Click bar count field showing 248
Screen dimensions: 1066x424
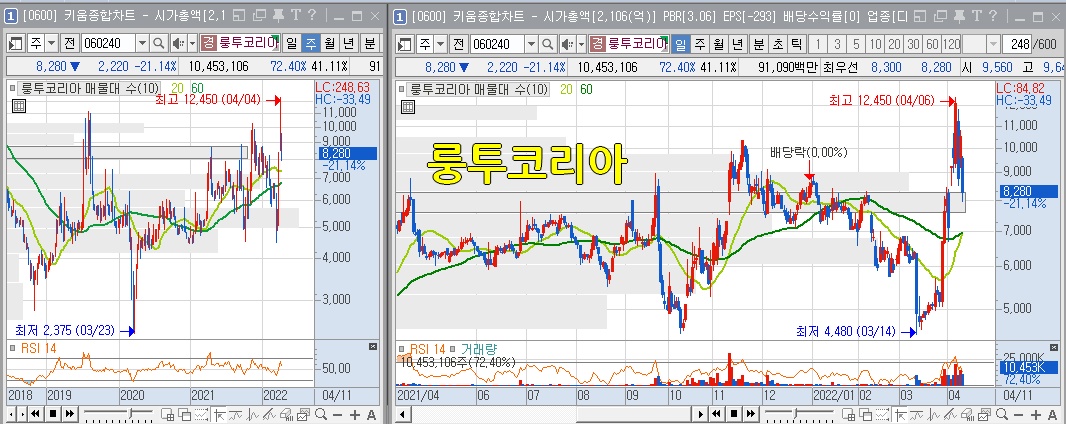pos(1017,44)
